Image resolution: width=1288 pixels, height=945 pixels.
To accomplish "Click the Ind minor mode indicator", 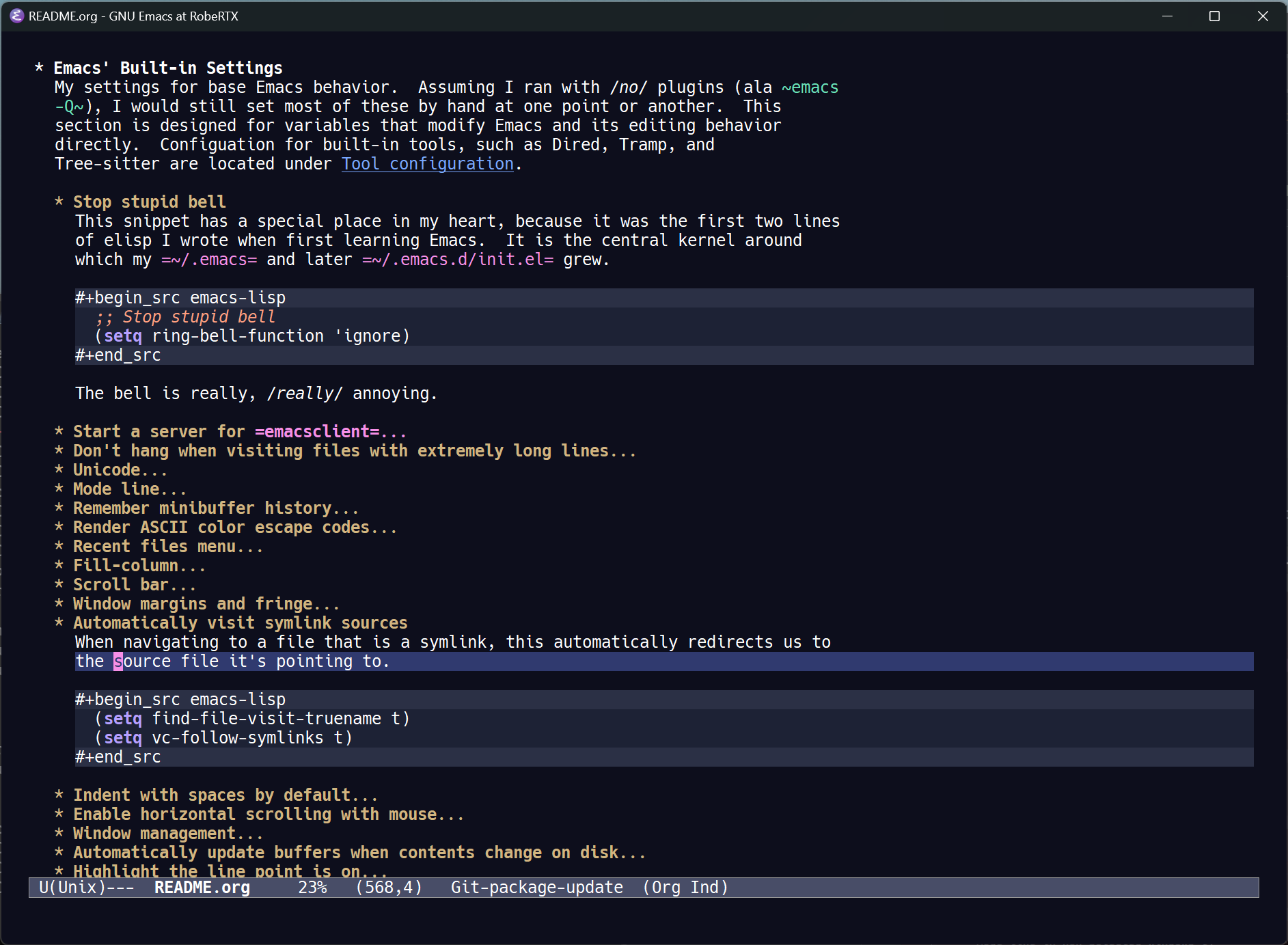I will (705, 888).
